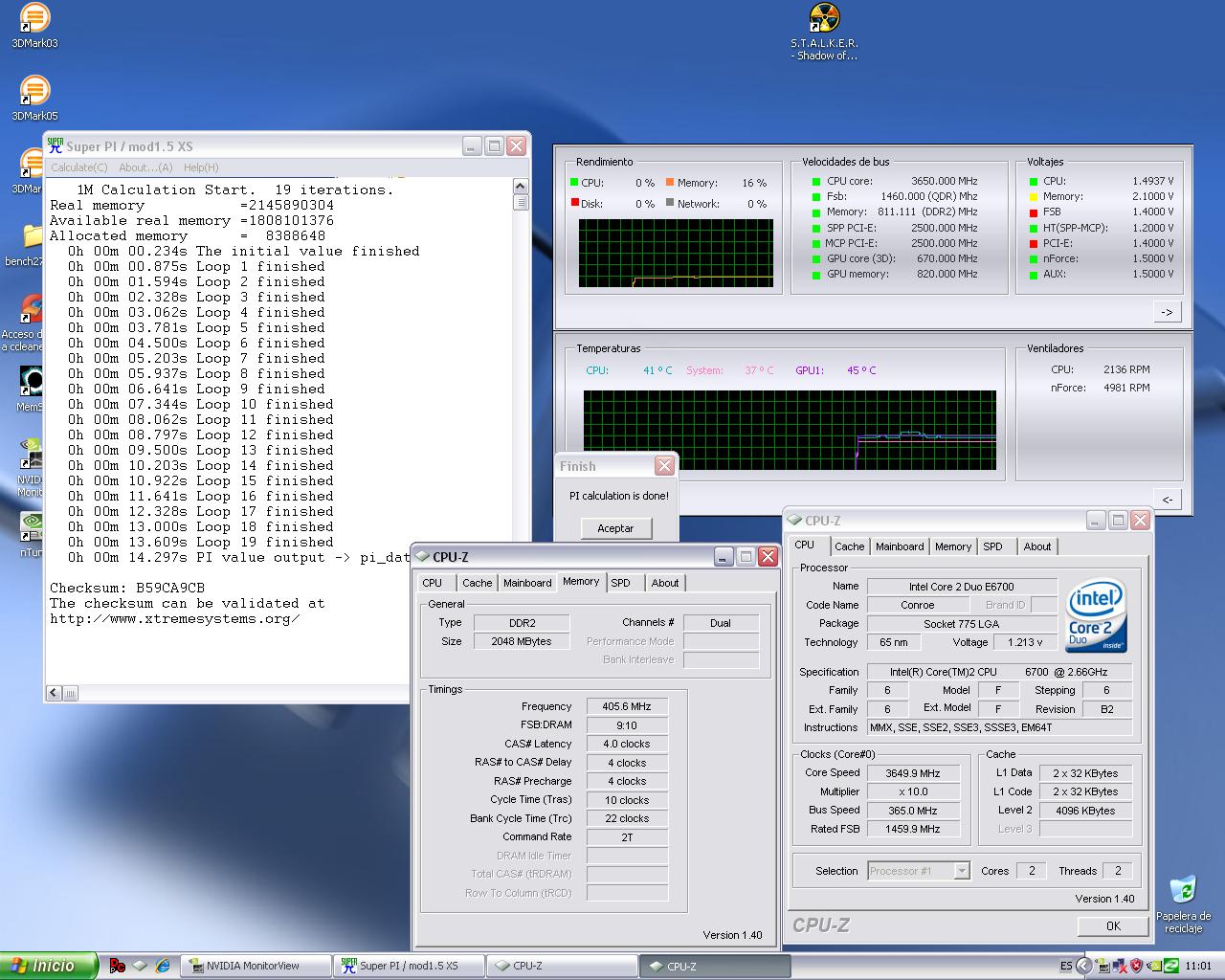Click the Core Speed 3649.9 MHz field

tap(913, 773)
